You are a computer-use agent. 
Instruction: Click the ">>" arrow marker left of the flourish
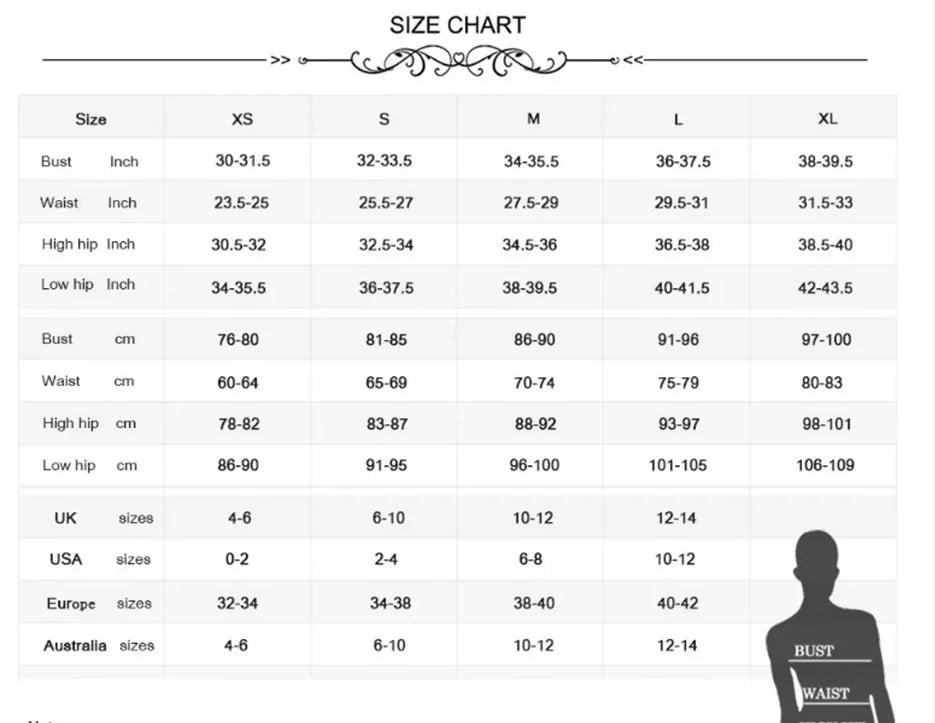[x=281, y=60]
